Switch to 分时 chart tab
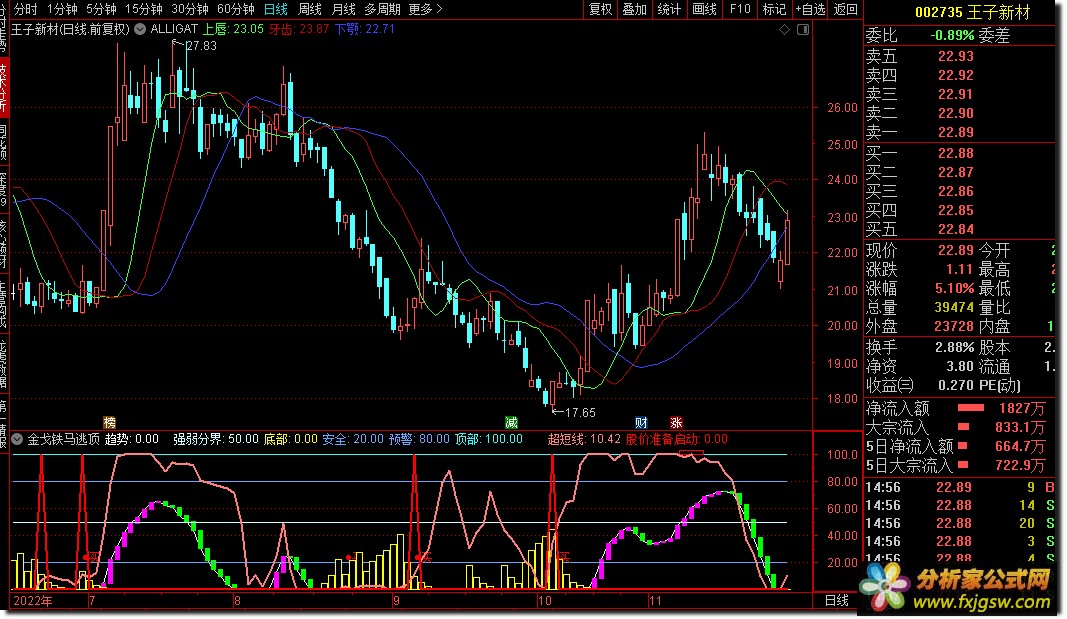This screenshot has width=1067, height=619. pos(25,9)
